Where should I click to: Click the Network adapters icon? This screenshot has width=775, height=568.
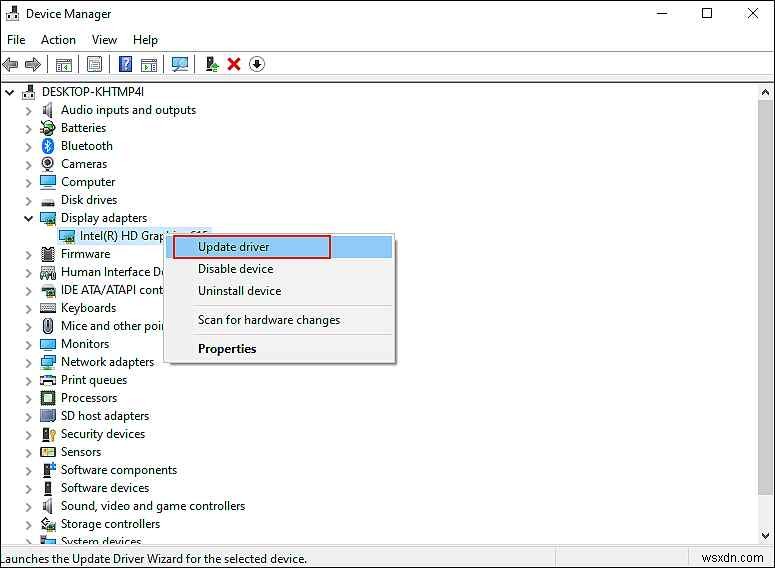pyautogui.click(x=48, y=362)
